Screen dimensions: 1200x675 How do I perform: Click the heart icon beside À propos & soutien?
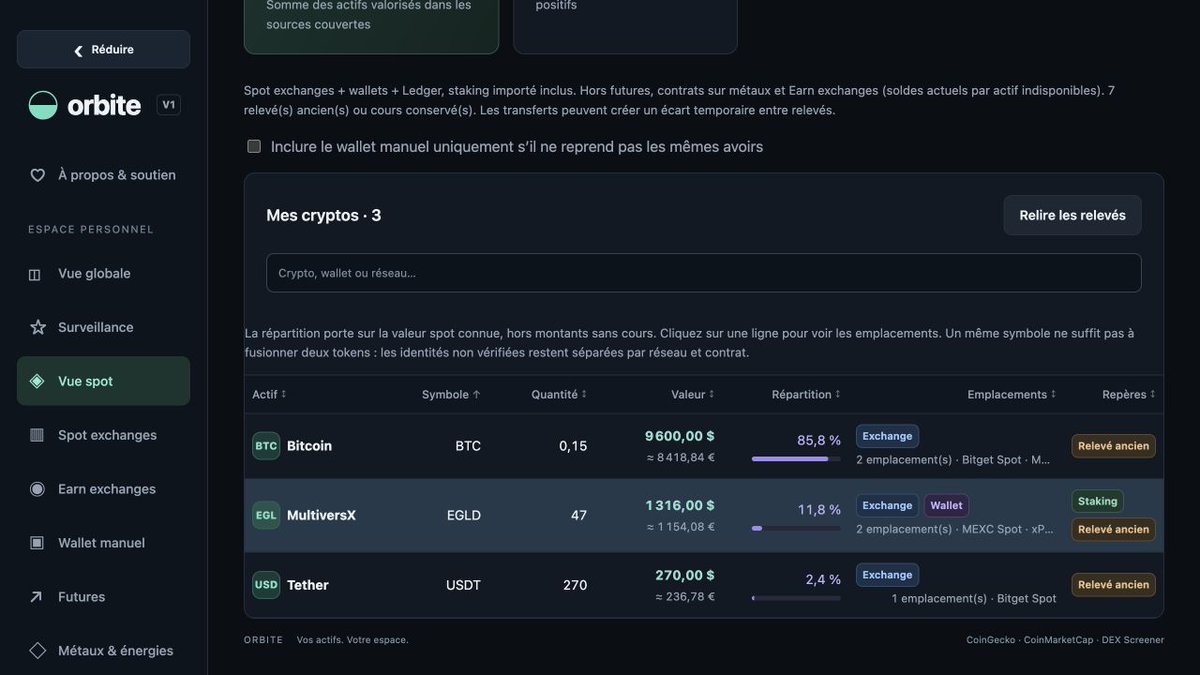37,175
